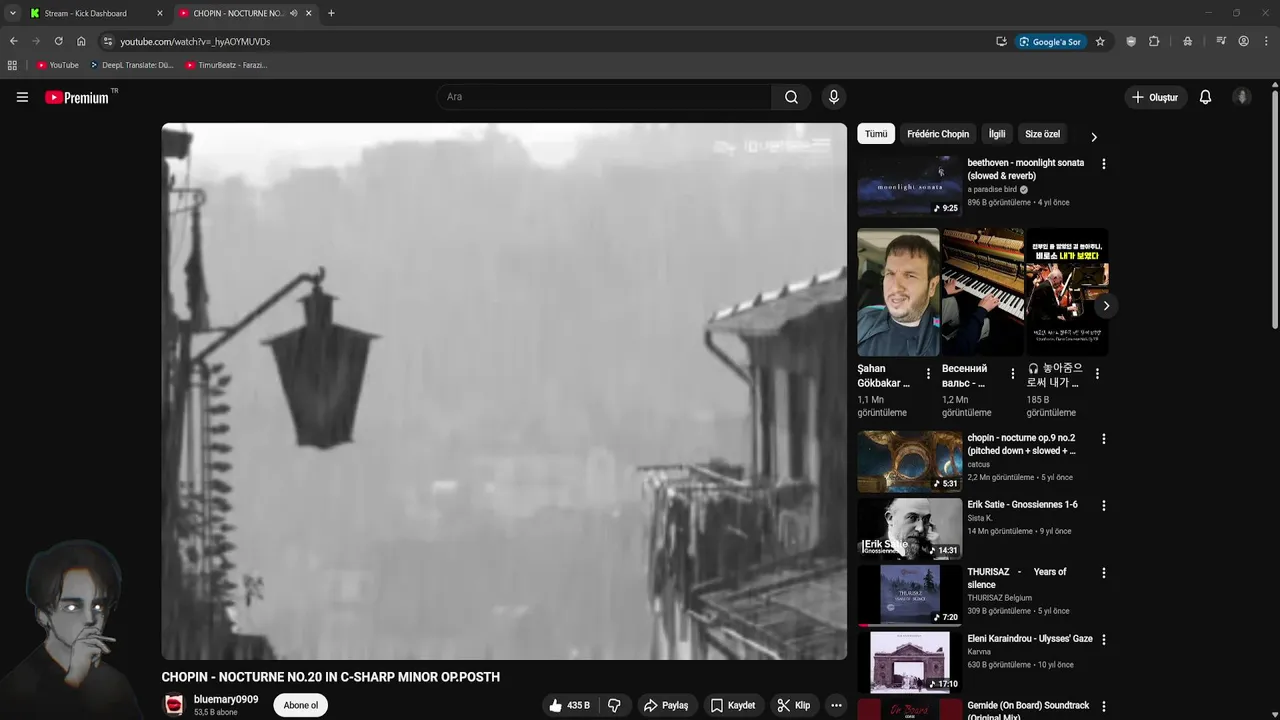Viewport: 1280px width, 720px height.
Task: Open Chrome apps grid in bookmarks bar
Action: [12, 65]
